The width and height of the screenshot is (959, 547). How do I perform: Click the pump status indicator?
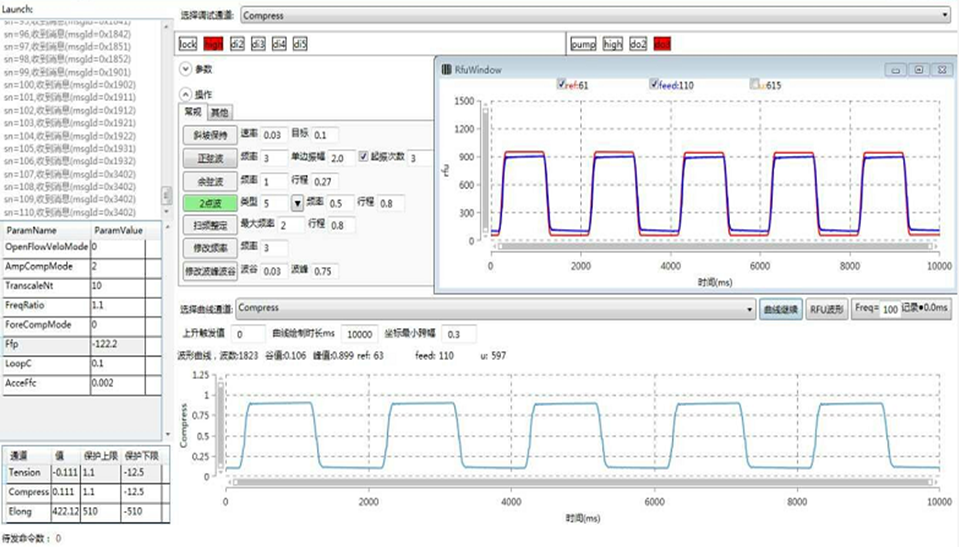(583, 45)
